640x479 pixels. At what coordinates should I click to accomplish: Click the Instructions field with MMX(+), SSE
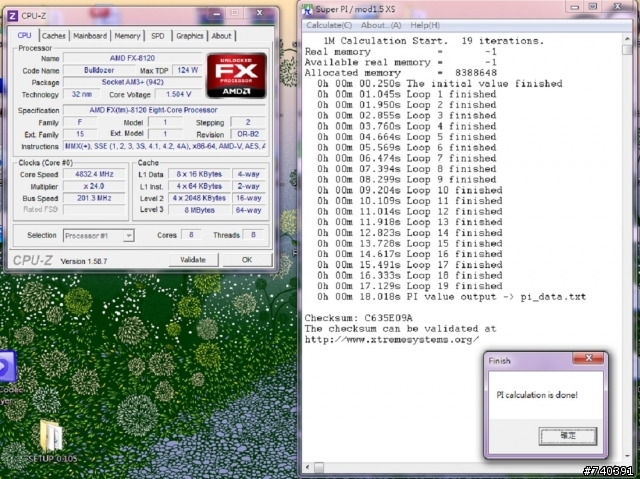point(164,146)
